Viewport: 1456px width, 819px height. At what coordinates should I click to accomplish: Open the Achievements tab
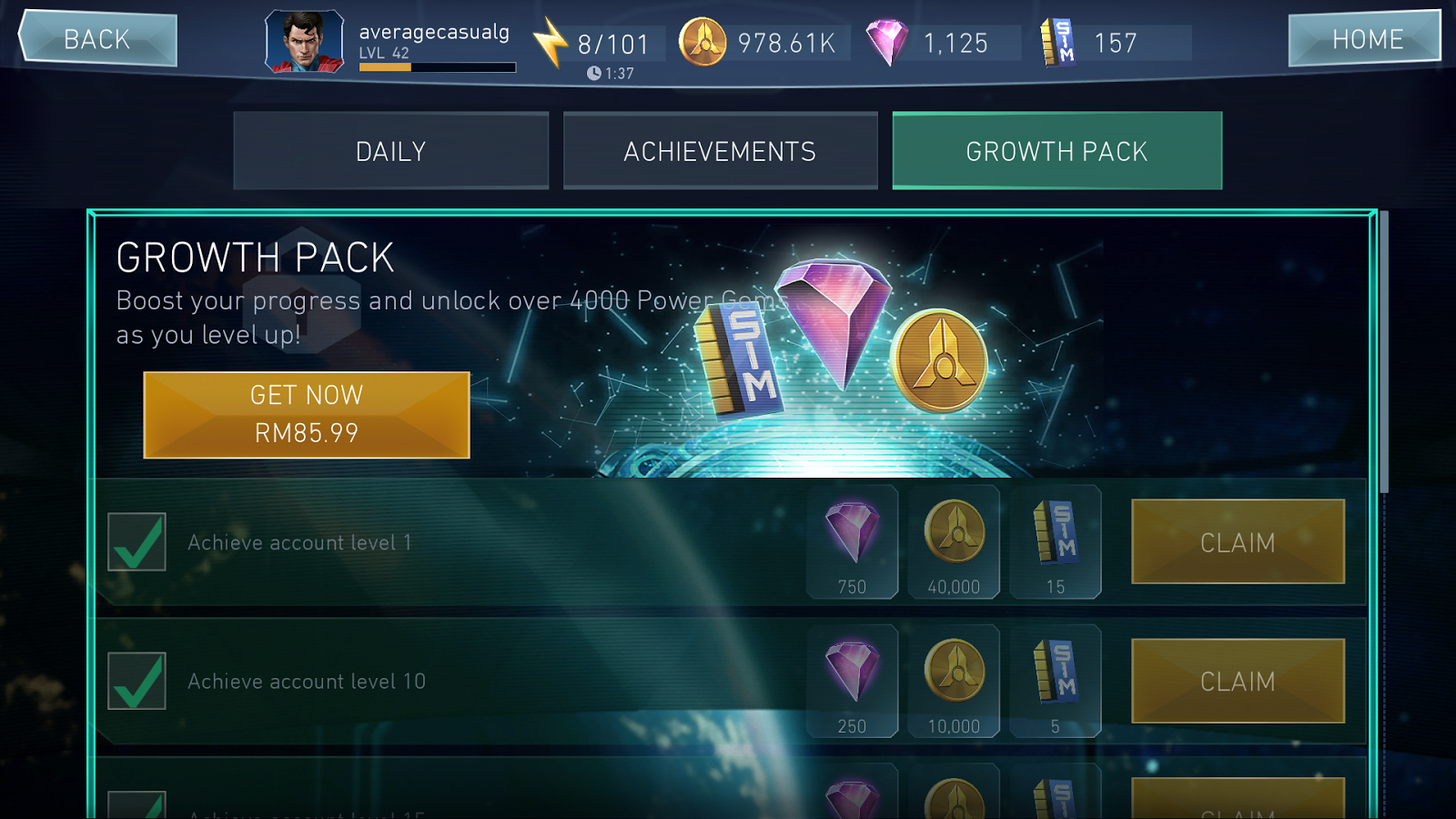tap(720, 151)
